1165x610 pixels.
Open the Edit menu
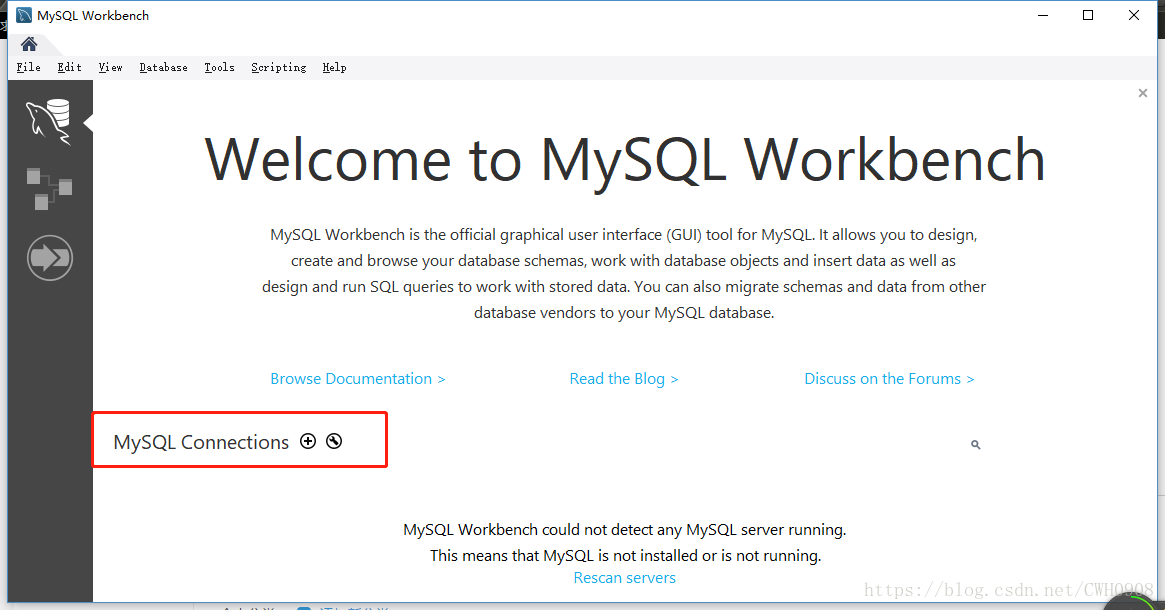(x=69, y=68)
